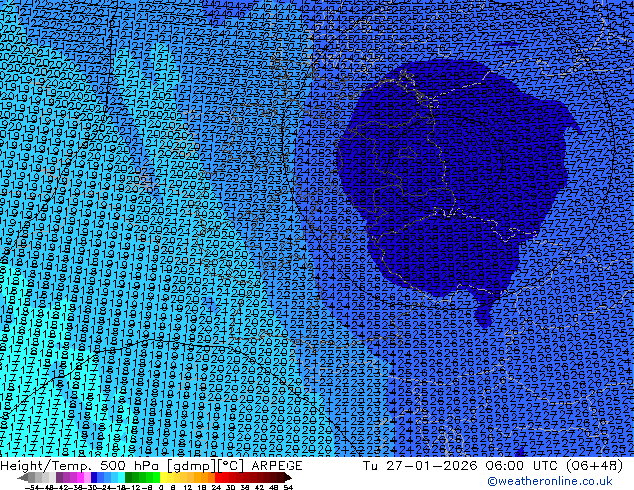Screen dimensions: 634x490
Task: Click the '54' legend scale value
Action: coord(287,488)
